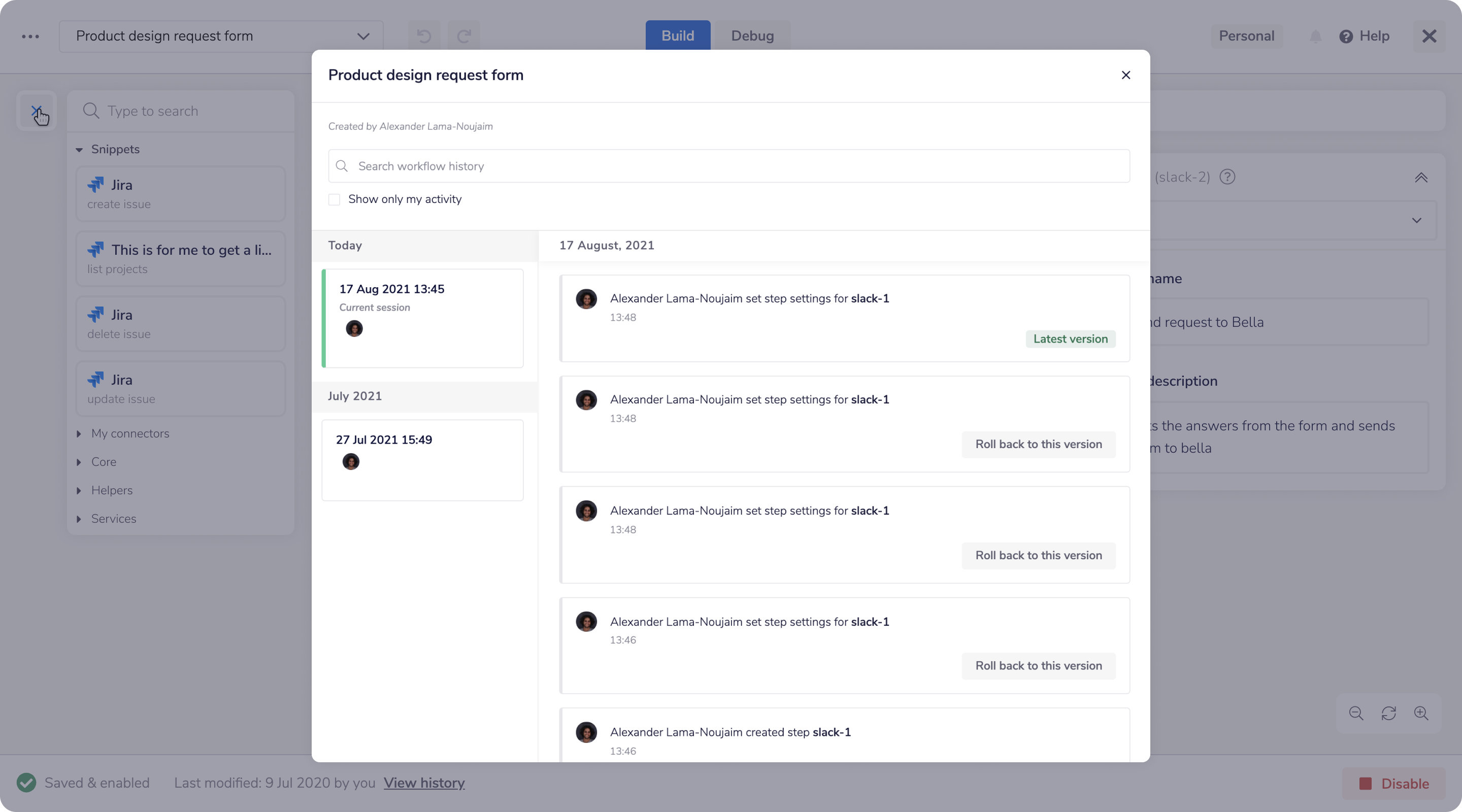The image size is (1462, 812).
Task: Click the step description text box
Action: click(x=1289, y=437)
